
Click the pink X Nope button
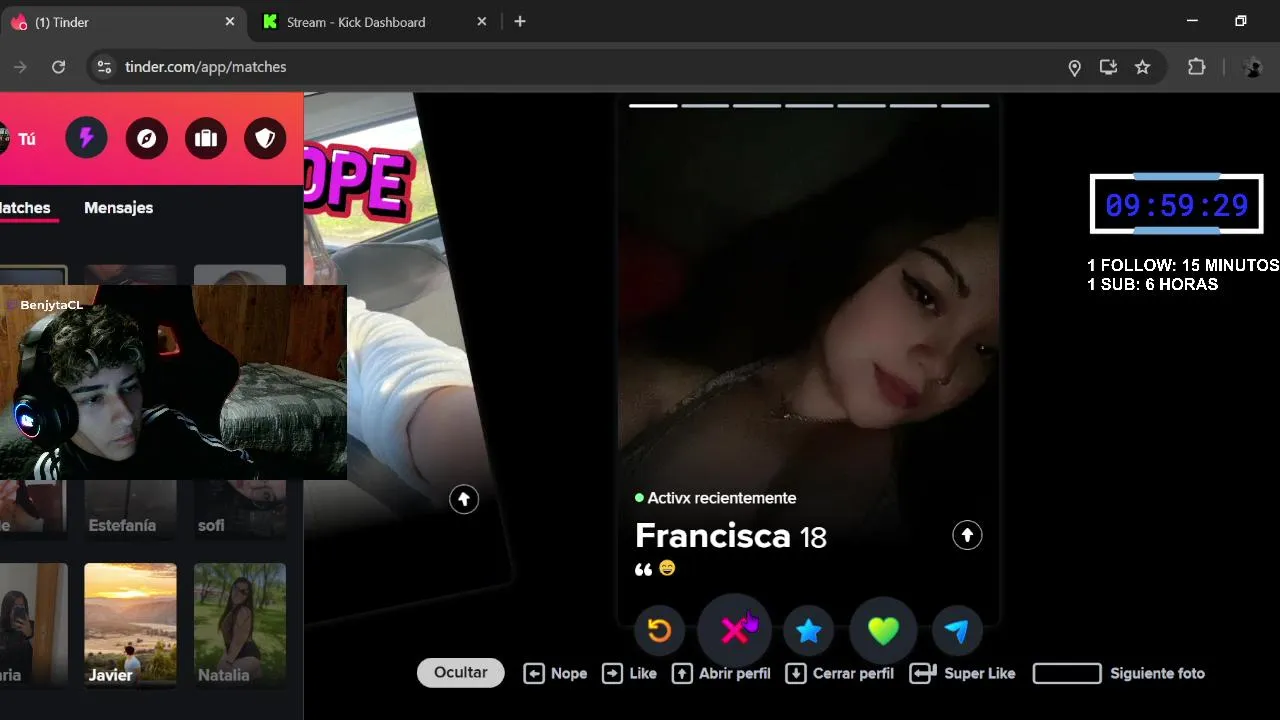pos(734,630)
